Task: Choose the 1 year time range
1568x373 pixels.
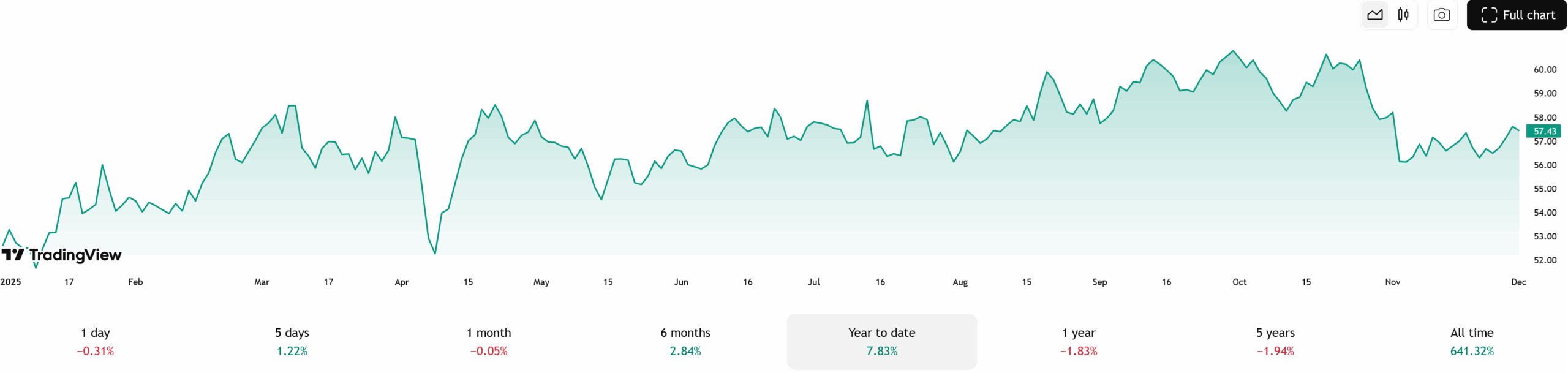Action: 1079,342
